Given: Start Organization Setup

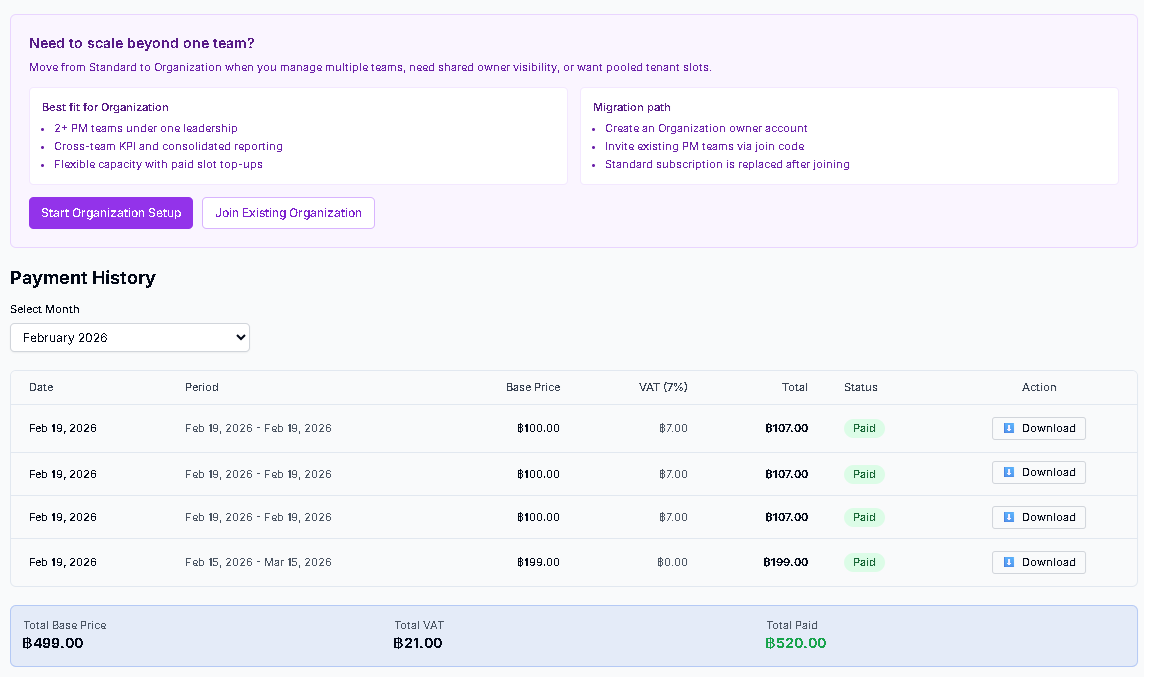Looking at the screenshot, I should (x=110, y=213).
